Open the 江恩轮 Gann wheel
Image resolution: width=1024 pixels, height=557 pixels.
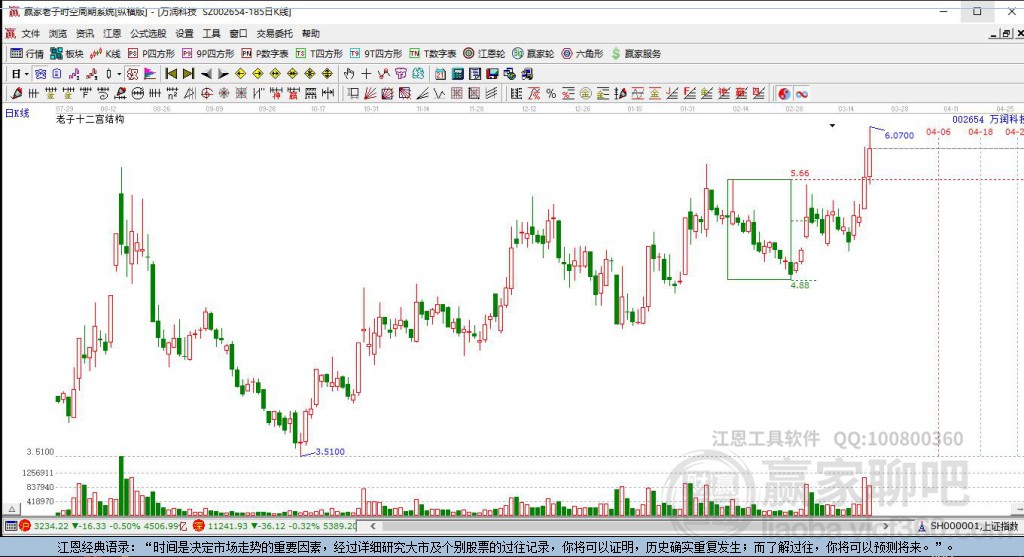(x=484, y=54)
